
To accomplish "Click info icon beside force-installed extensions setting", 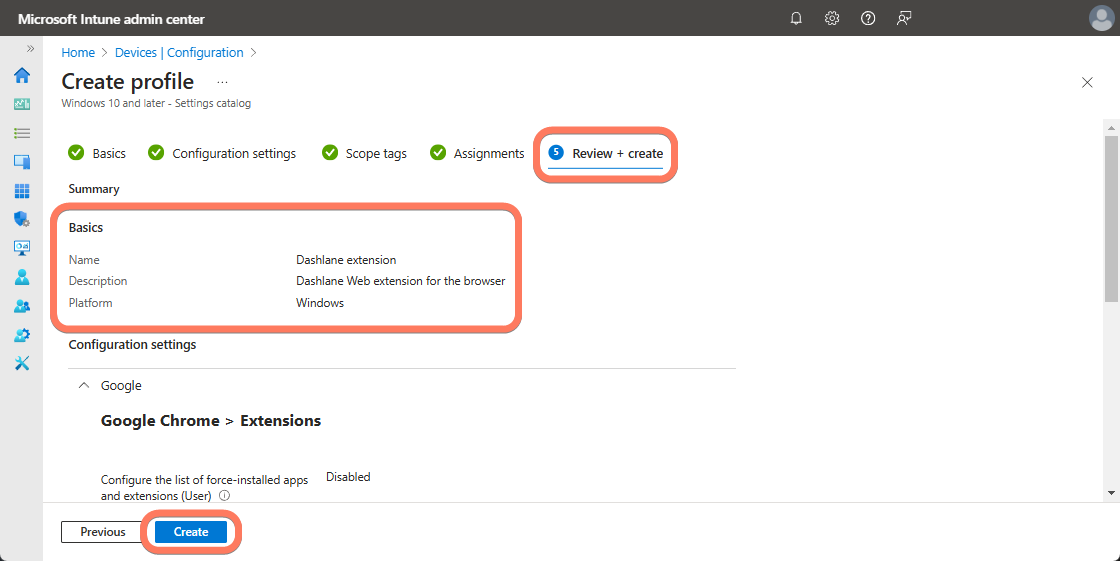I will (x=225, y=495).
